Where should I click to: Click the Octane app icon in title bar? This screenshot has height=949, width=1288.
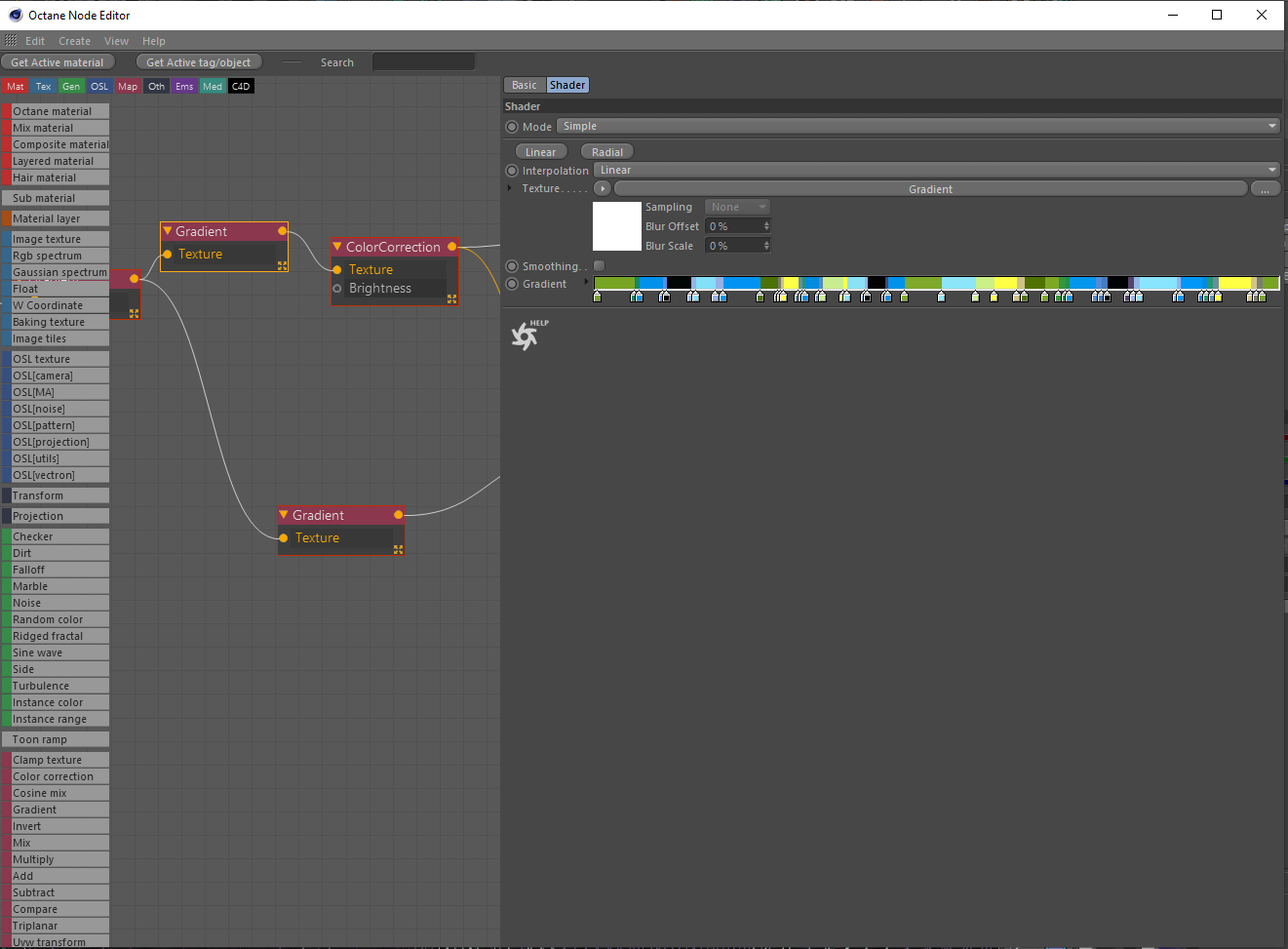click(16, 15)
